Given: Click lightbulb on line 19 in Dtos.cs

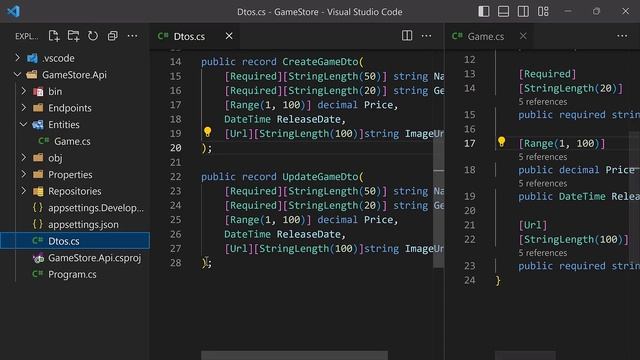Looking at the screenshot, I should point(207,132).
